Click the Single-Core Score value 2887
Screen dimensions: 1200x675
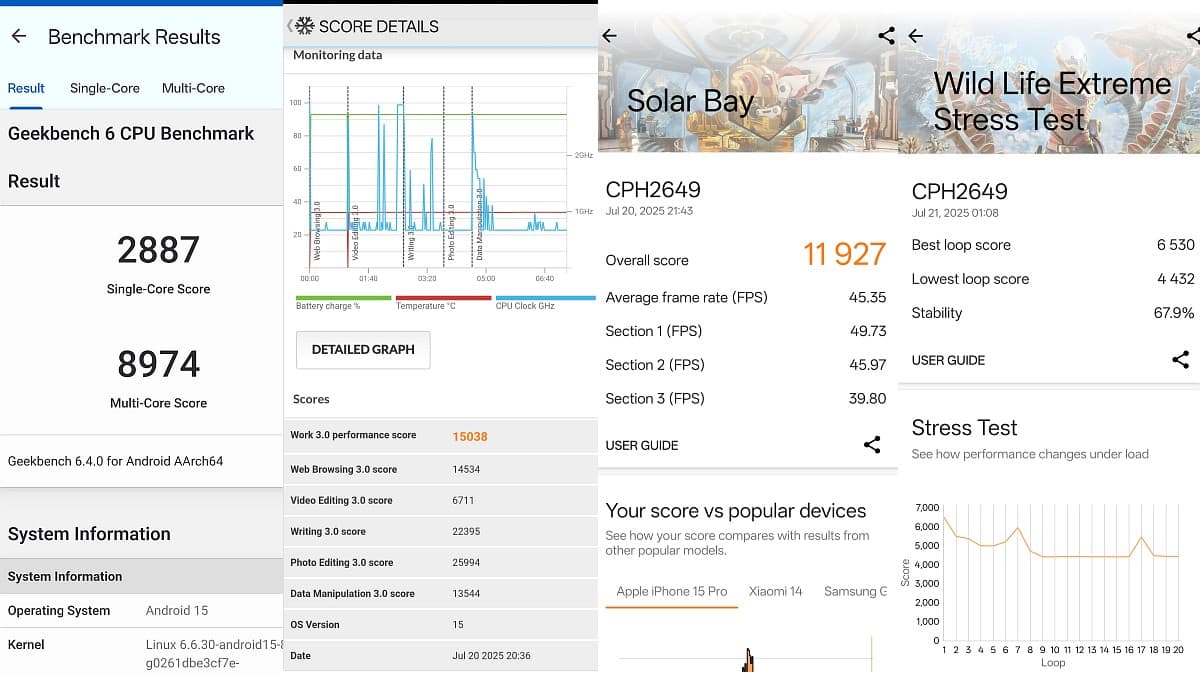click(x=158, y=250)
